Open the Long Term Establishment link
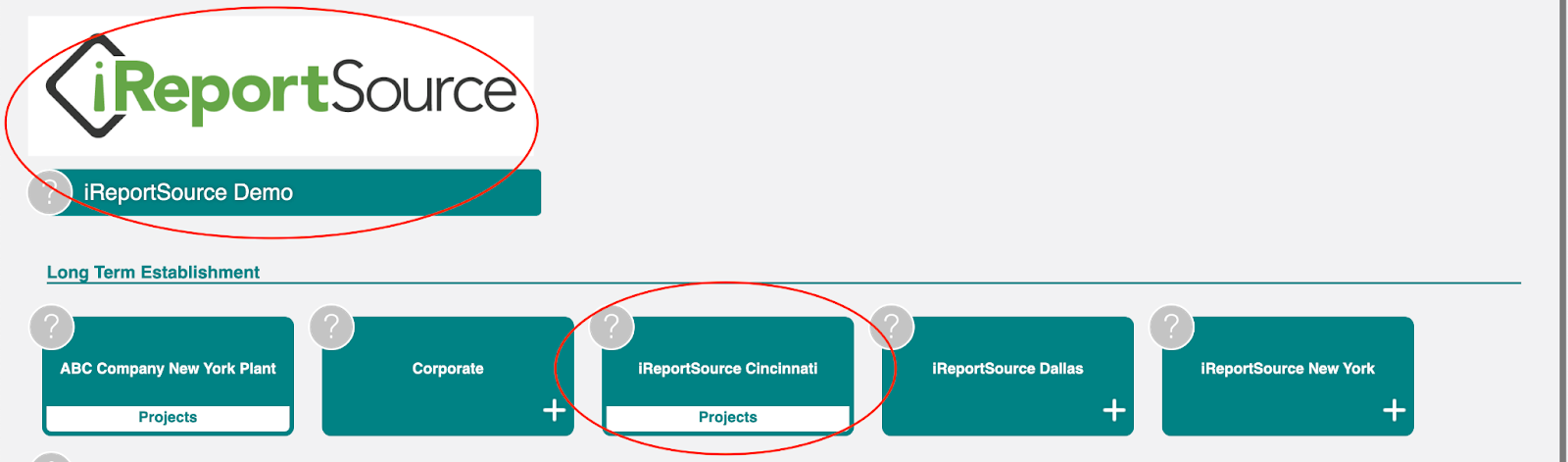 [153, 272]
